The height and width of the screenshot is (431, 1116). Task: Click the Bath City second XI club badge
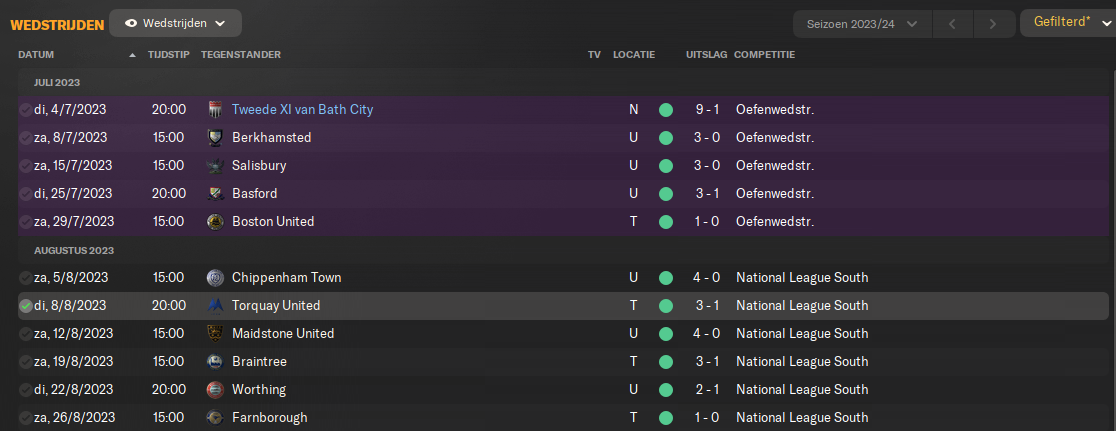(215, 110)
